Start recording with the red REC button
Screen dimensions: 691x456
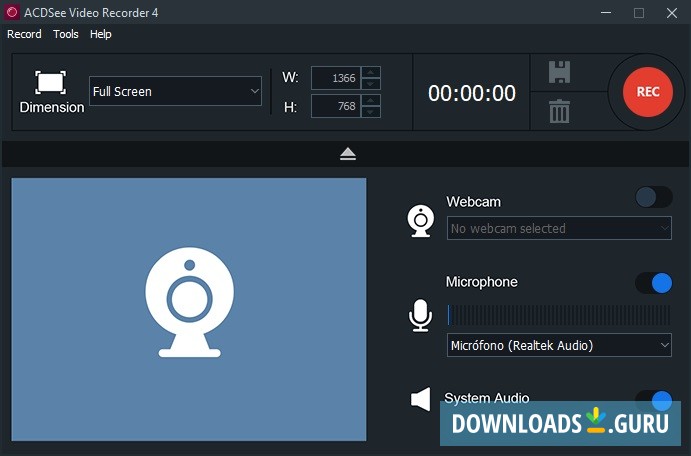[647, 92]
